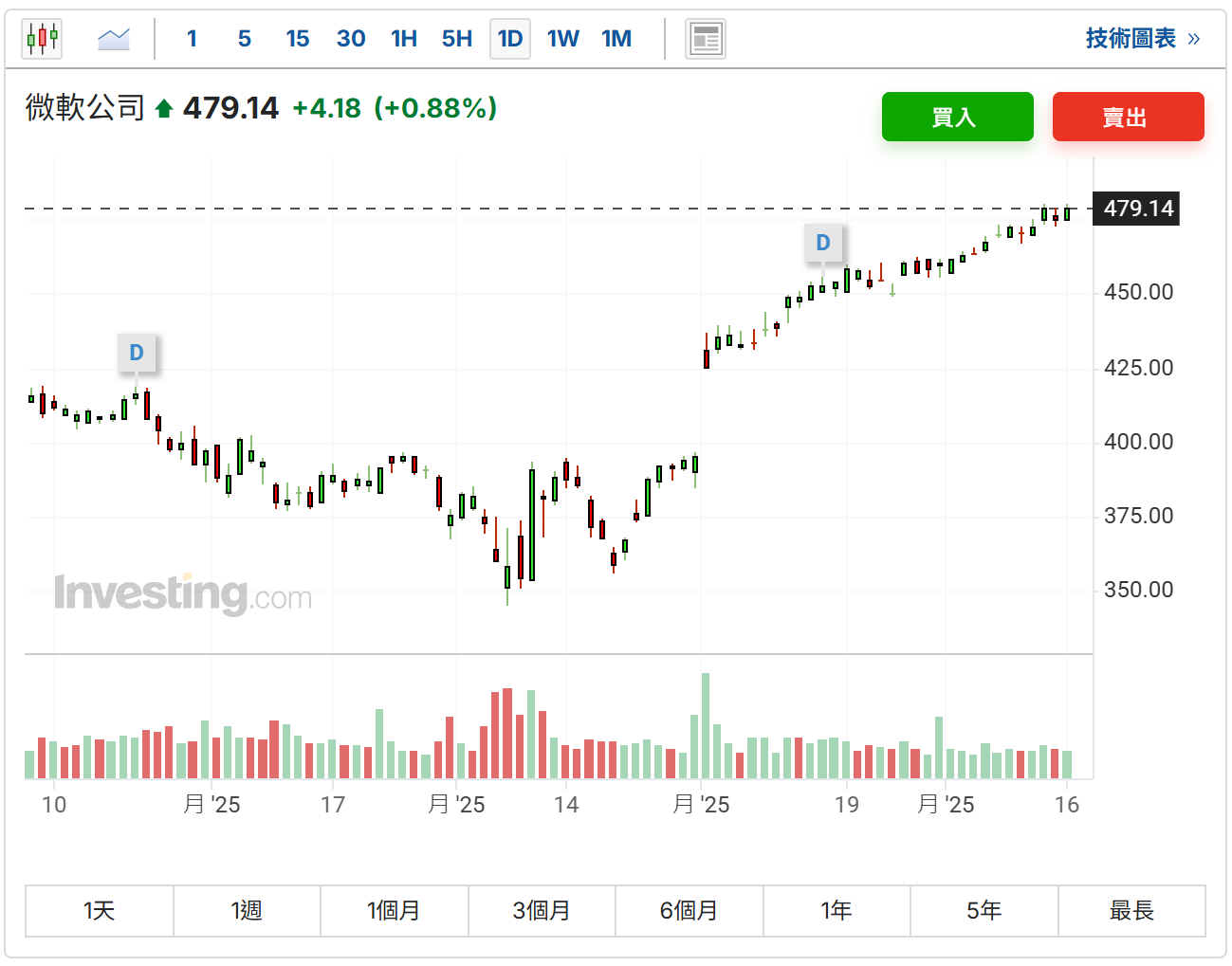Select the 1W interval

tap(562, 39)
